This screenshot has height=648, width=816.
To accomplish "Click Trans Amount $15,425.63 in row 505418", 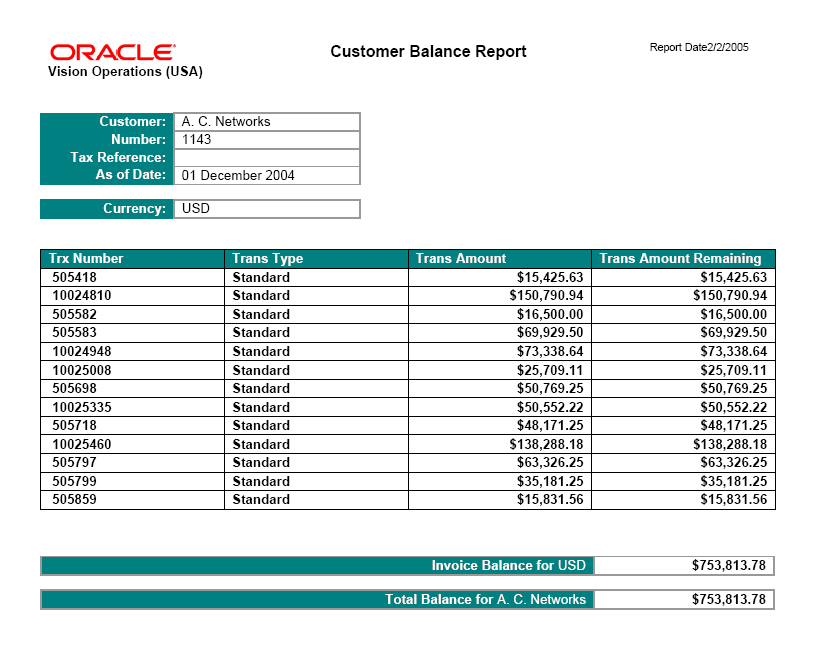I will (x=550, y=277).
